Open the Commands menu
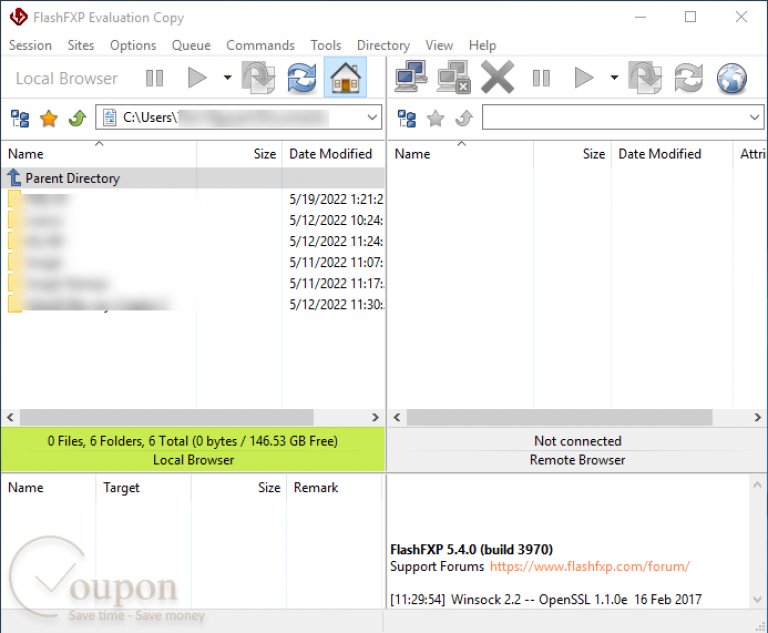The height and width of the screenshot is (633, 768). click(260, 46)
